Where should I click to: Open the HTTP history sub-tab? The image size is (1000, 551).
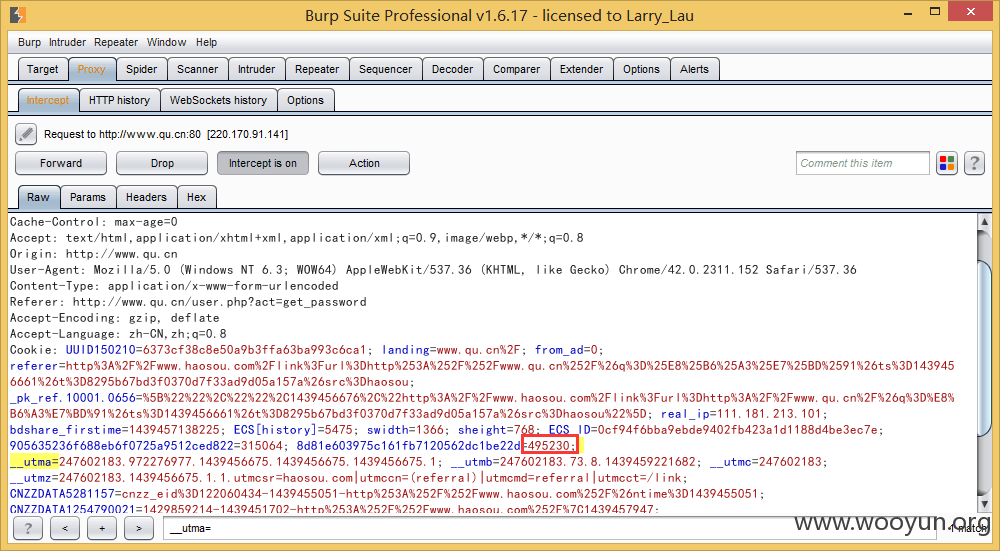pos(120,100)
